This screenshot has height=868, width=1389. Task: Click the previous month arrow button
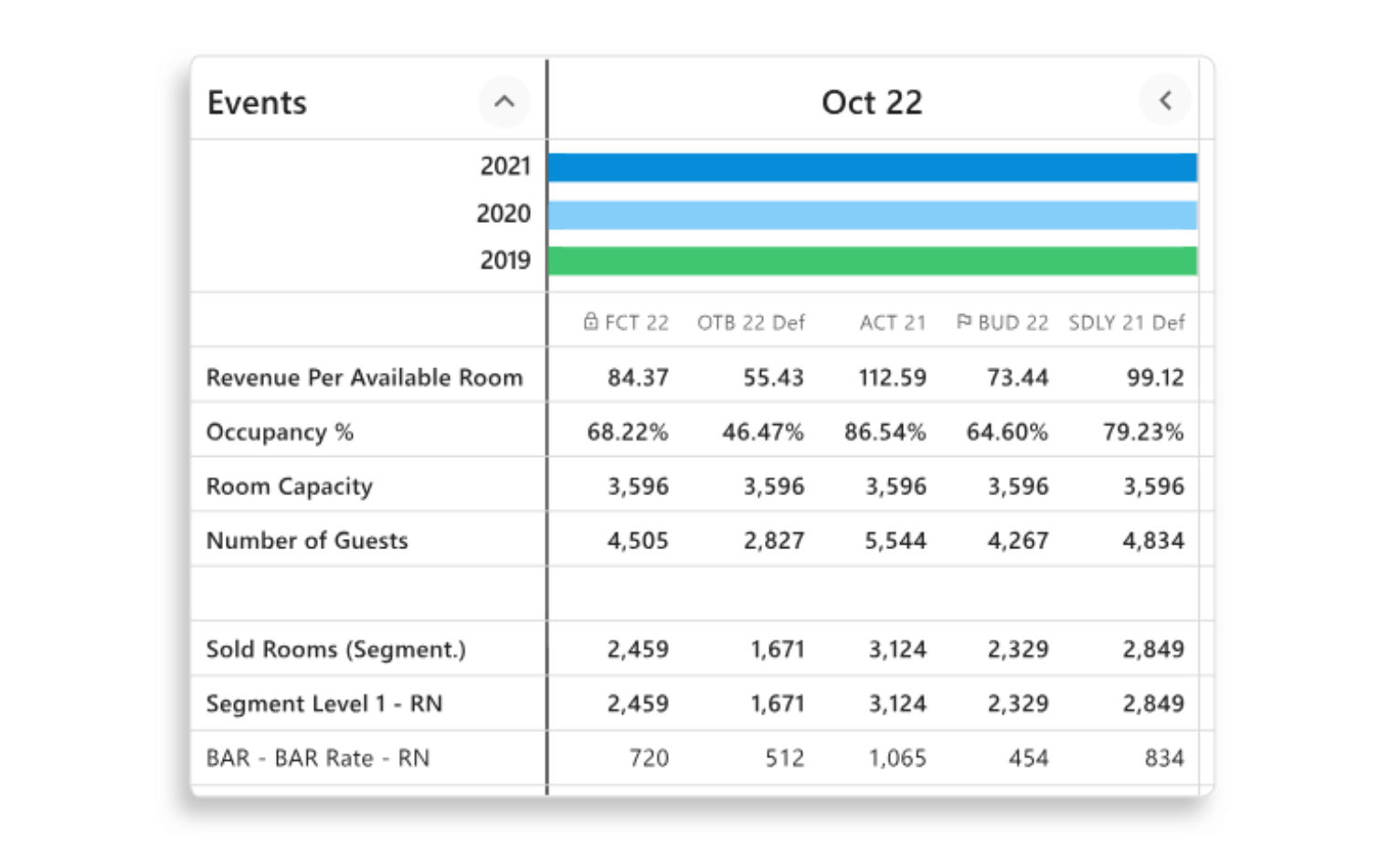tap(1165, 101)
